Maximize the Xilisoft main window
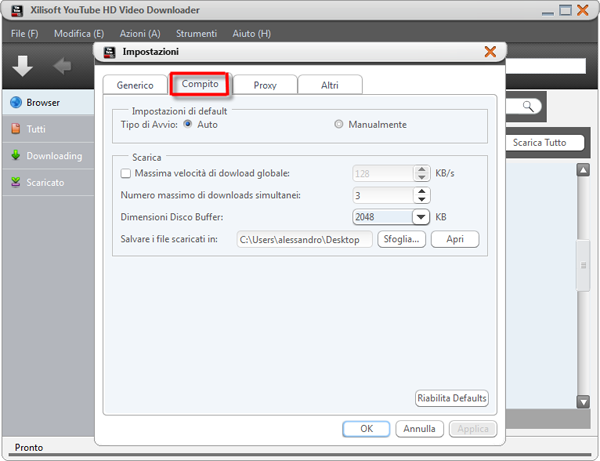The height and width of the screenshot is (461, 600). click(x=565, y=10)
